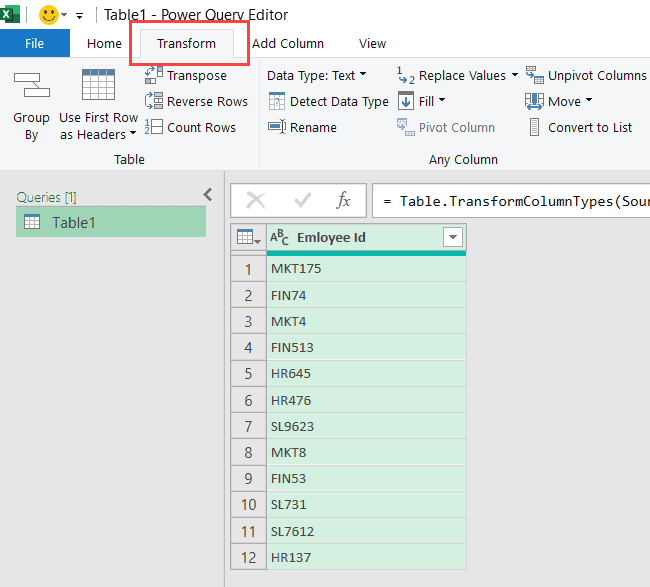Open the smiley feedback dropdown arrow
The image size is (650, 587).
(x=64, y=15)
